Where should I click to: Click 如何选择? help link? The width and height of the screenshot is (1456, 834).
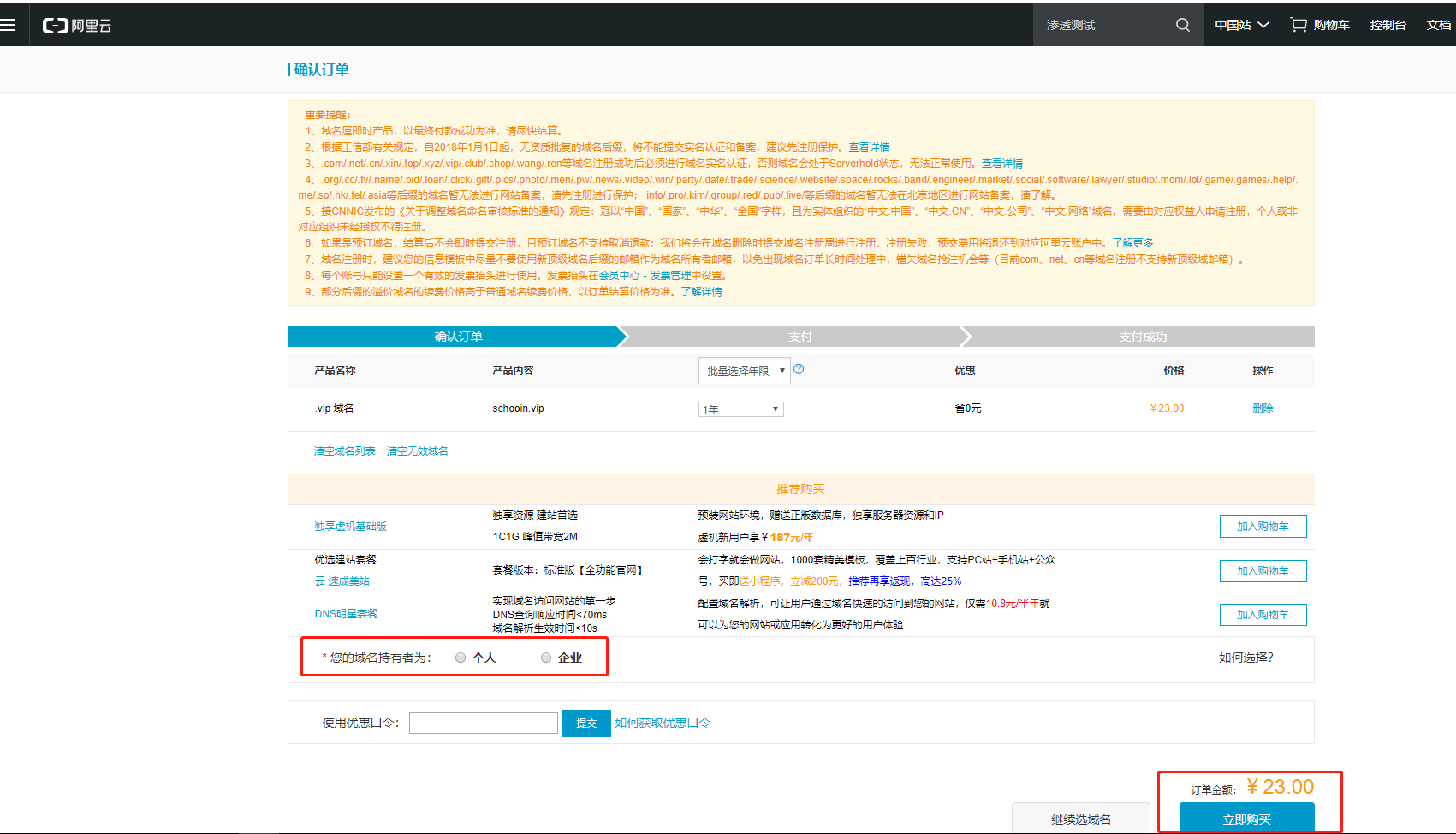1245,658
